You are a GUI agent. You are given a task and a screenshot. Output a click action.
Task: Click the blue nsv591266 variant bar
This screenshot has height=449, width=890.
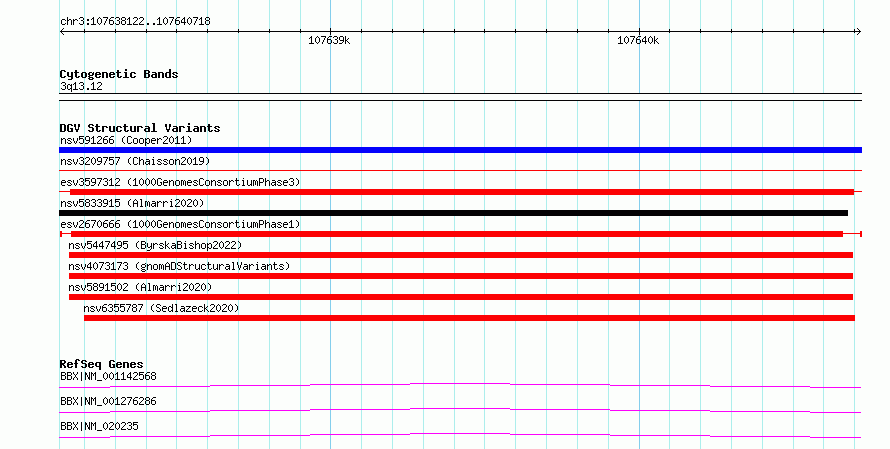click(460, 150)
